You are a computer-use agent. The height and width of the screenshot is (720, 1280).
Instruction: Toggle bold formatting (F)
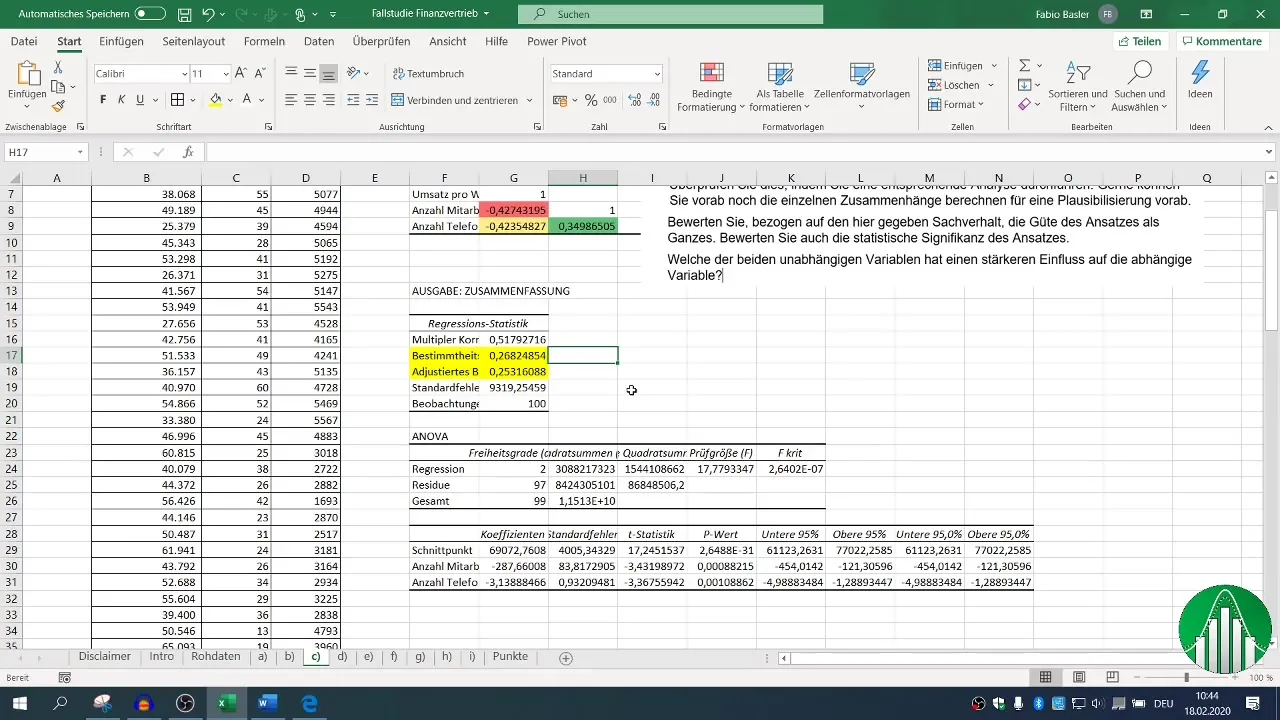[x=103, y=100]
